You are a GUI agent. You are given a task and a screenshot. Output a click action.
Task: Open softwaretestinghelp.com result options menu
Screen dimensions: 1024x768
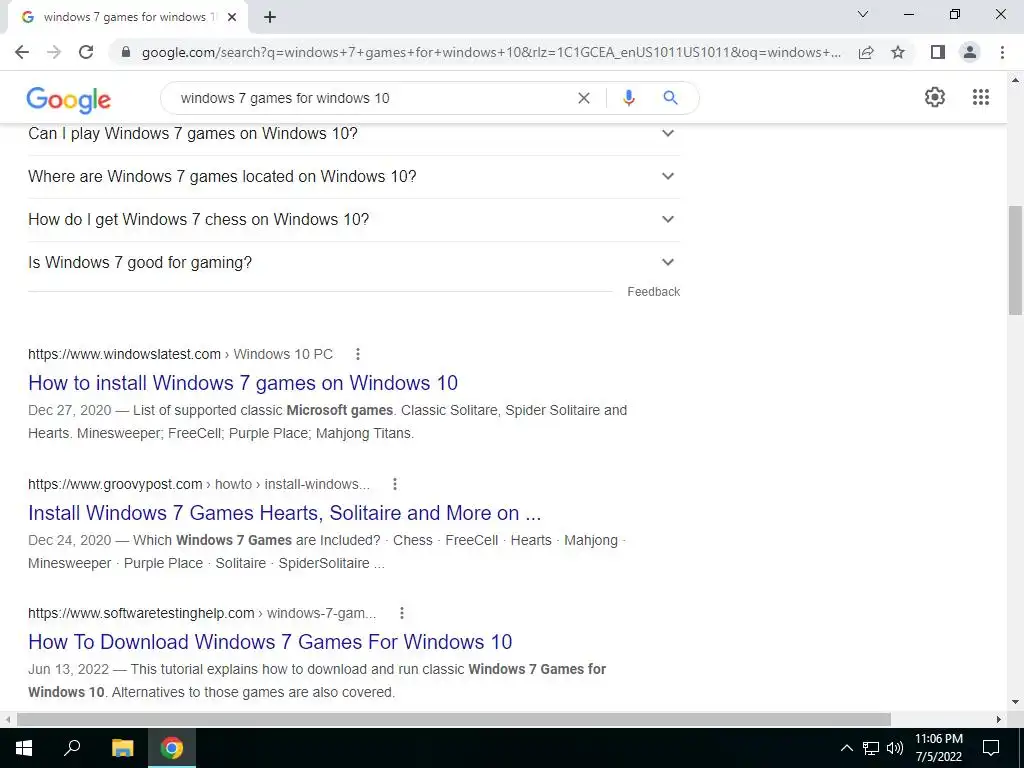(x=402, y=613)
